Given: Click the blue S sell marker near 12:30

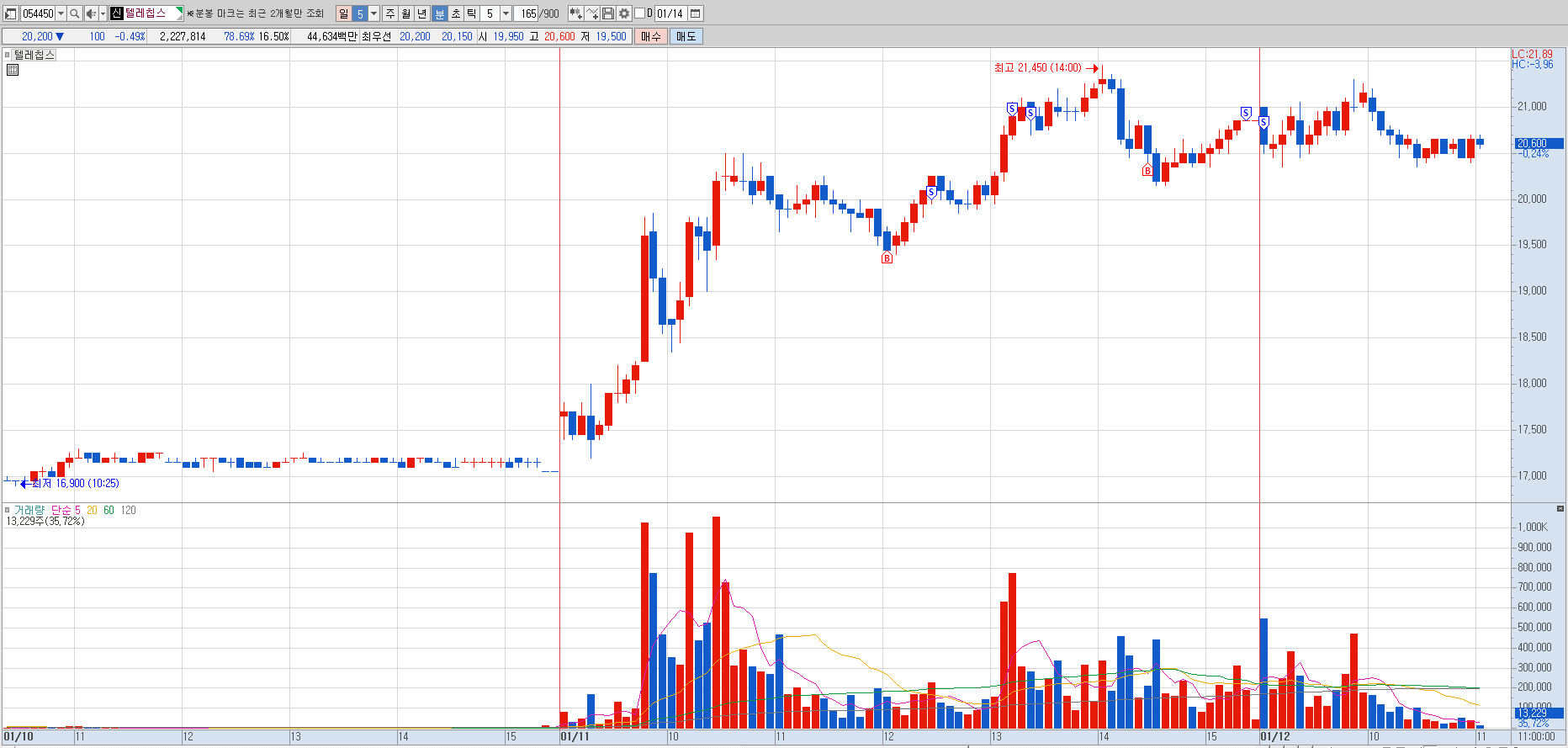Looking at the screenshot, I should coord(931,193).
